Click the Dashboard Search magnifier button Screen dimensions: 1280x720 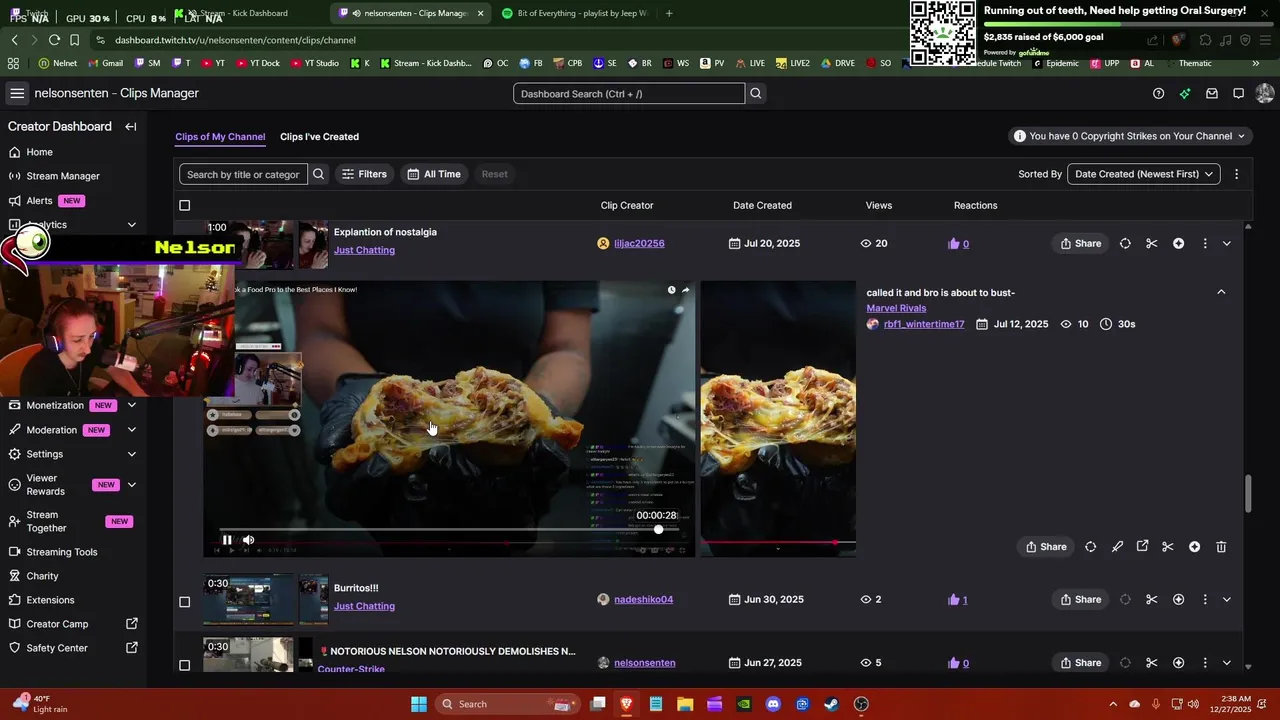(756, 93)
